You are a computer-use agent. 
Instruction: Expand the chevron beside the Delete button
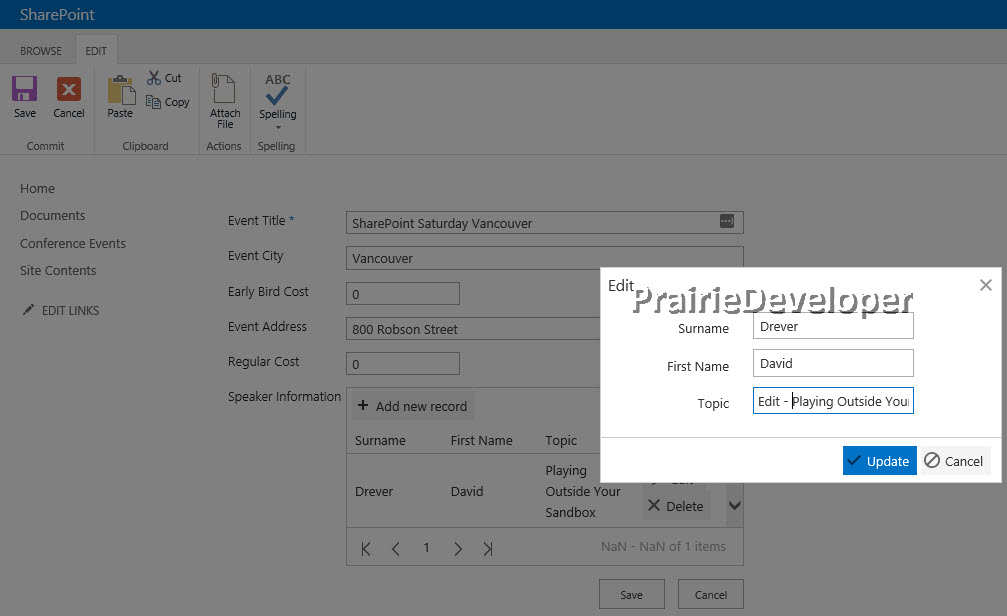coord(735,506)
